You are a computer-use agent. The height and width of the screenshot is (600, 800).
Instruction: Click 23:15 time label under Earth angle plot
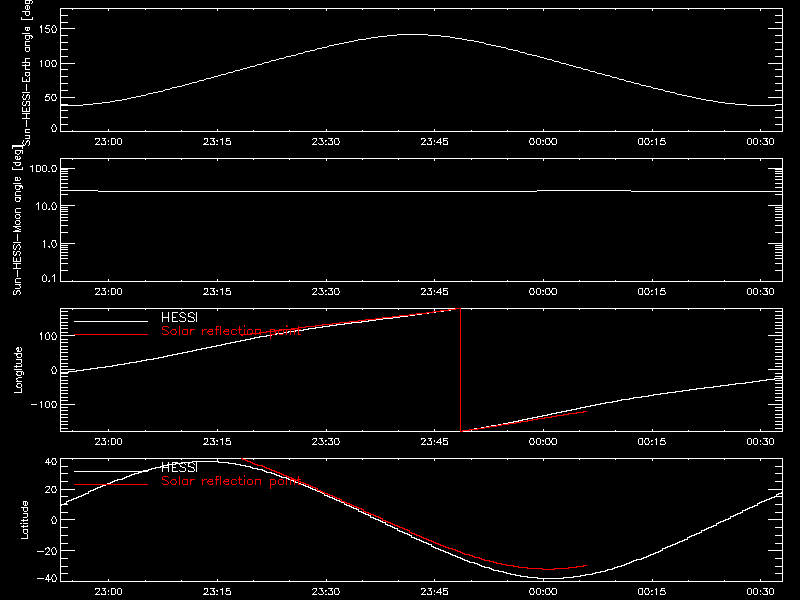coord(217,142)
